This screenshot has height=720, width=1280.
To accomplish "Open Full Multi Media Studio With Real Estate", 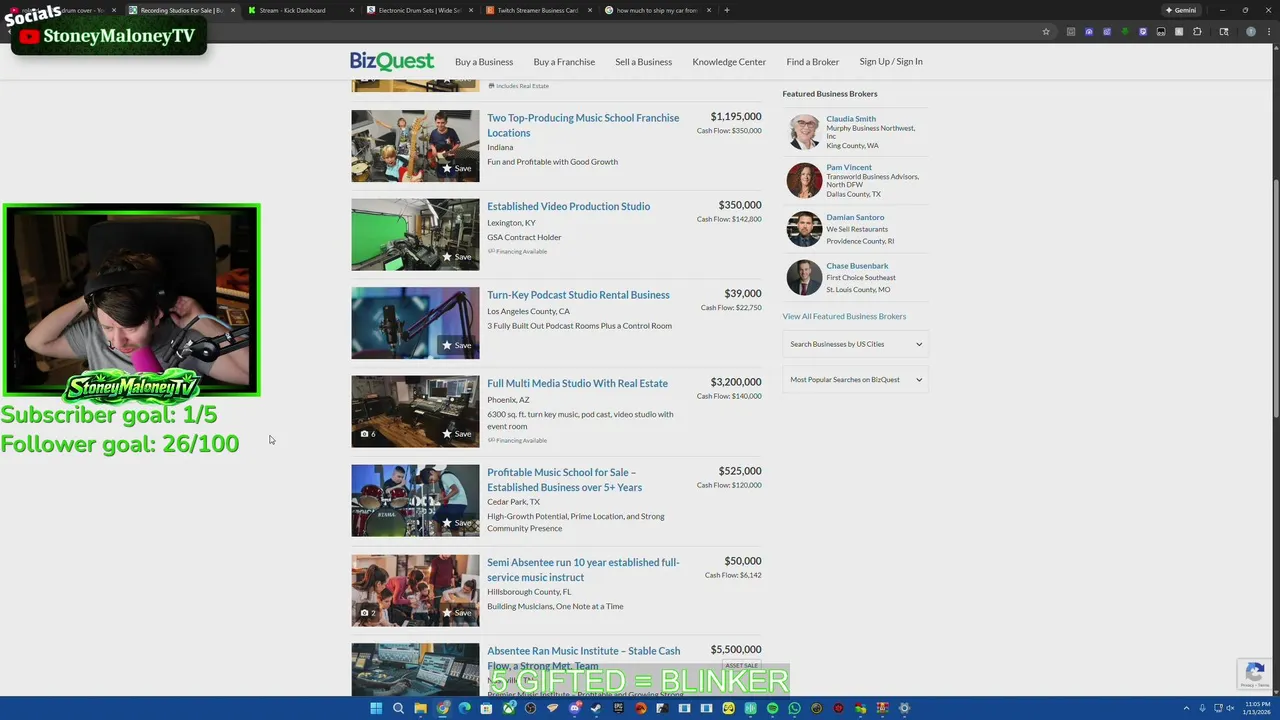I will pos(577,383).
